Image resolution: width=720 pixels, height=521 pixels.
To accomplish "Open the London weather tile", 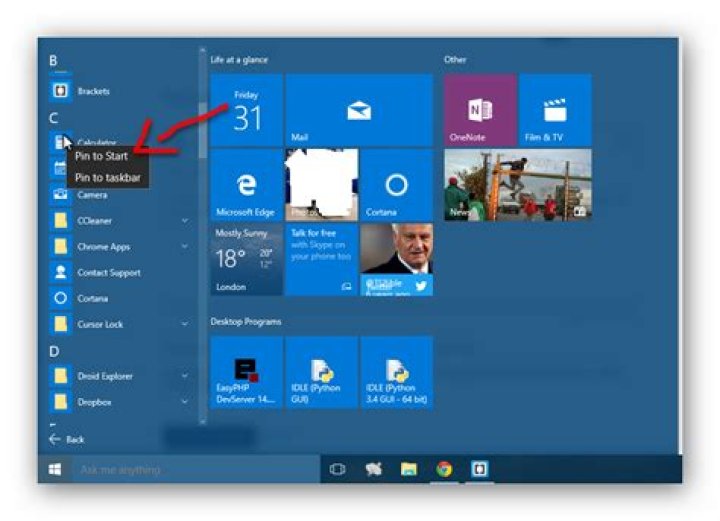I will [247, 260].
